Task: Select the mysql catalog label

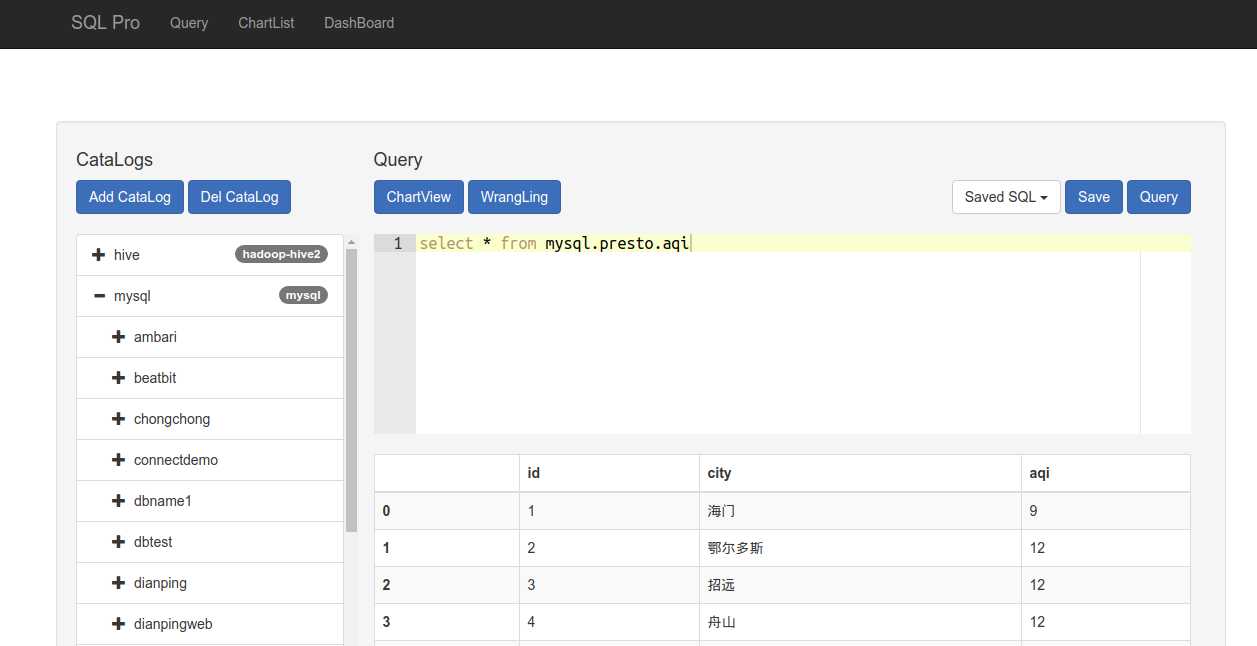Action: pyautogui.click(x=132, y=296)
